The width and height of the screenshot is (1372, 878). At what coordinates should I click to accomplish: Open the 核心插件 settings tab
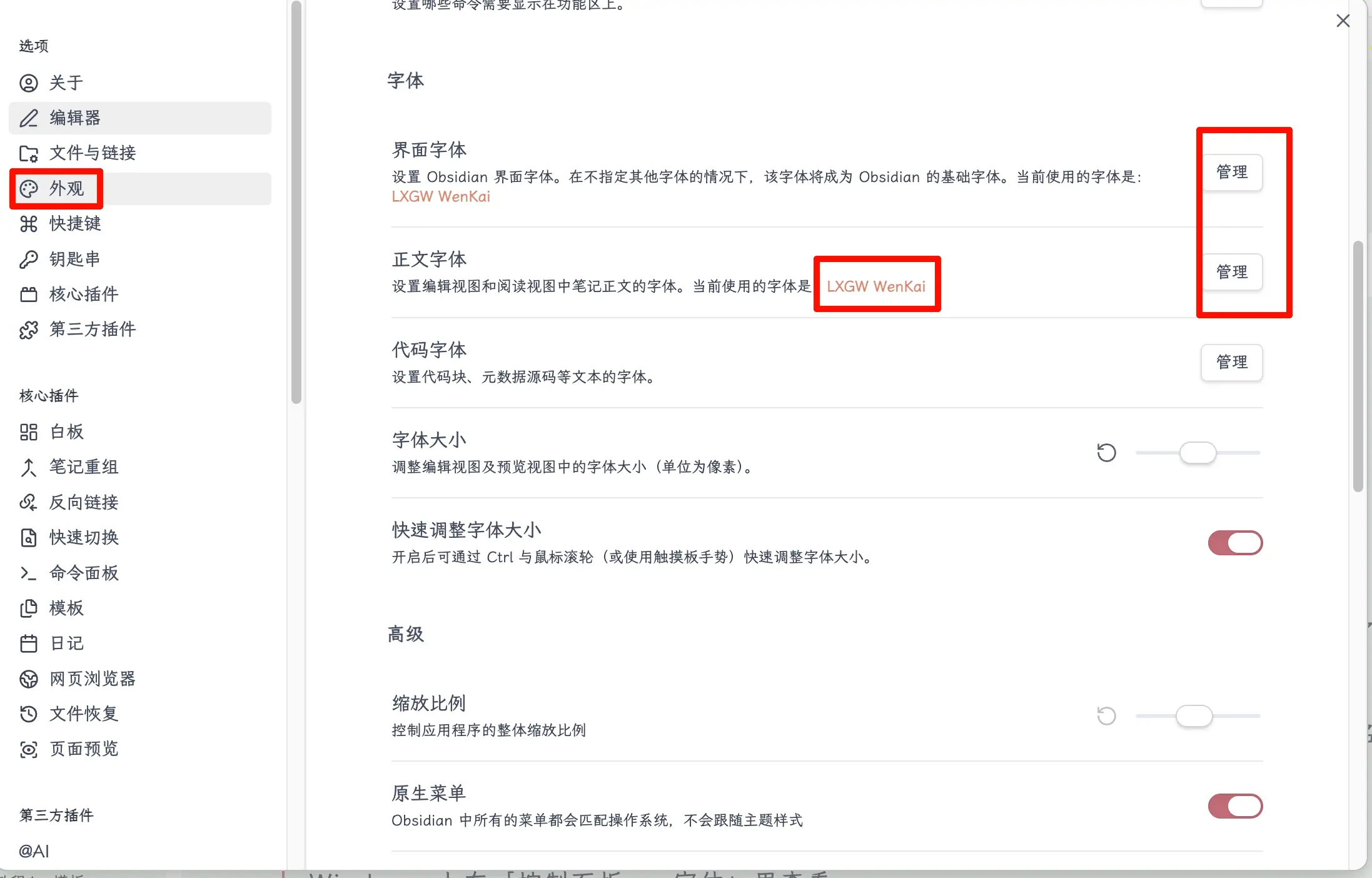[x=84, y=294]
